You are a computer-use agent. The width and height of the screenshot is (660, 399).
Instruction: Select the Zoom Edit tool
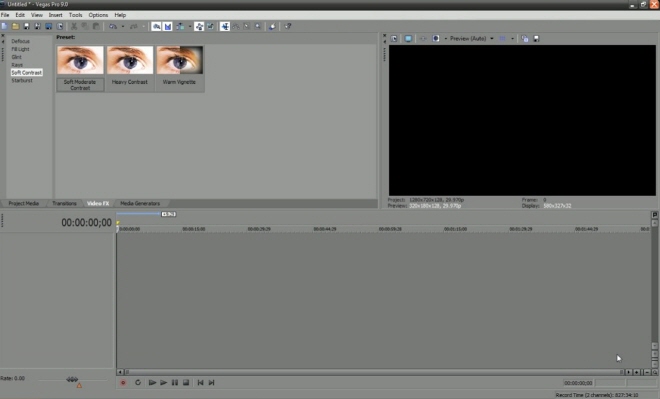pos(258,26)
